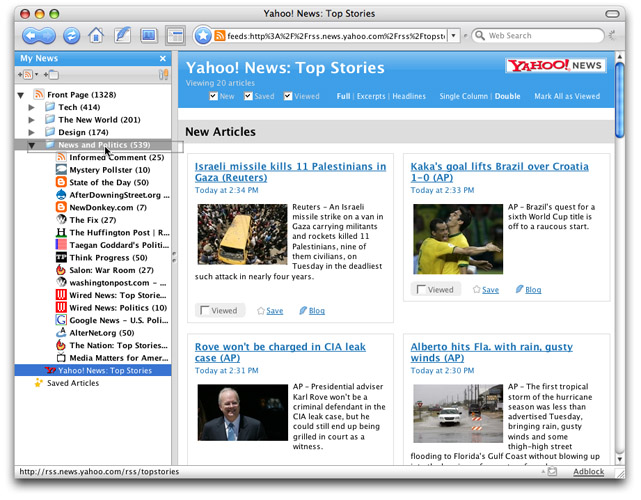Click the add new feed icon in sidebar

pyautogui.click(x=29, y=75)
